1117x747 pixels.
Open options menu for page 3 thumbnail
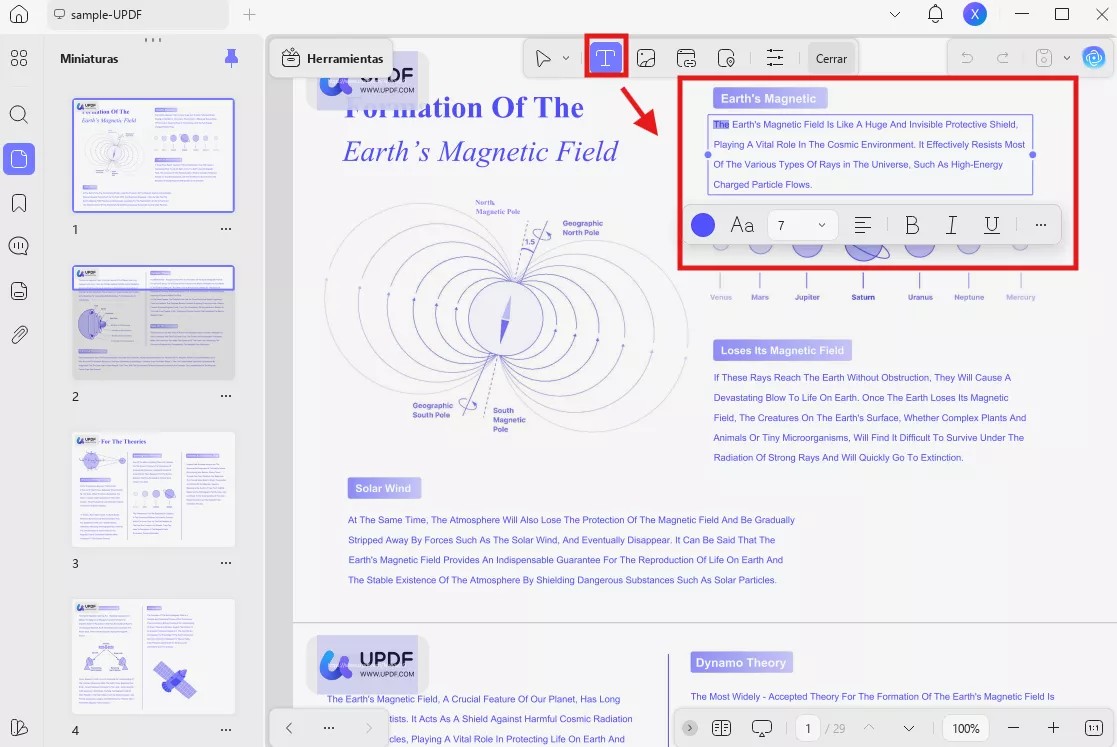coord(226,563)
